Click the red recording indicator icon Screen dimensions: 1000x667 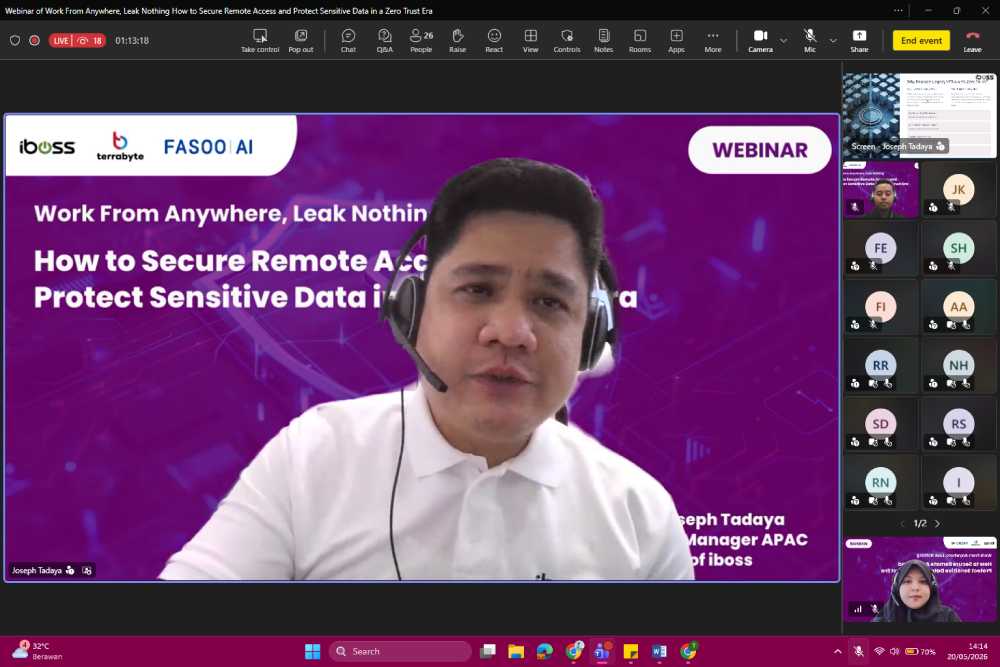click(34, 40)
